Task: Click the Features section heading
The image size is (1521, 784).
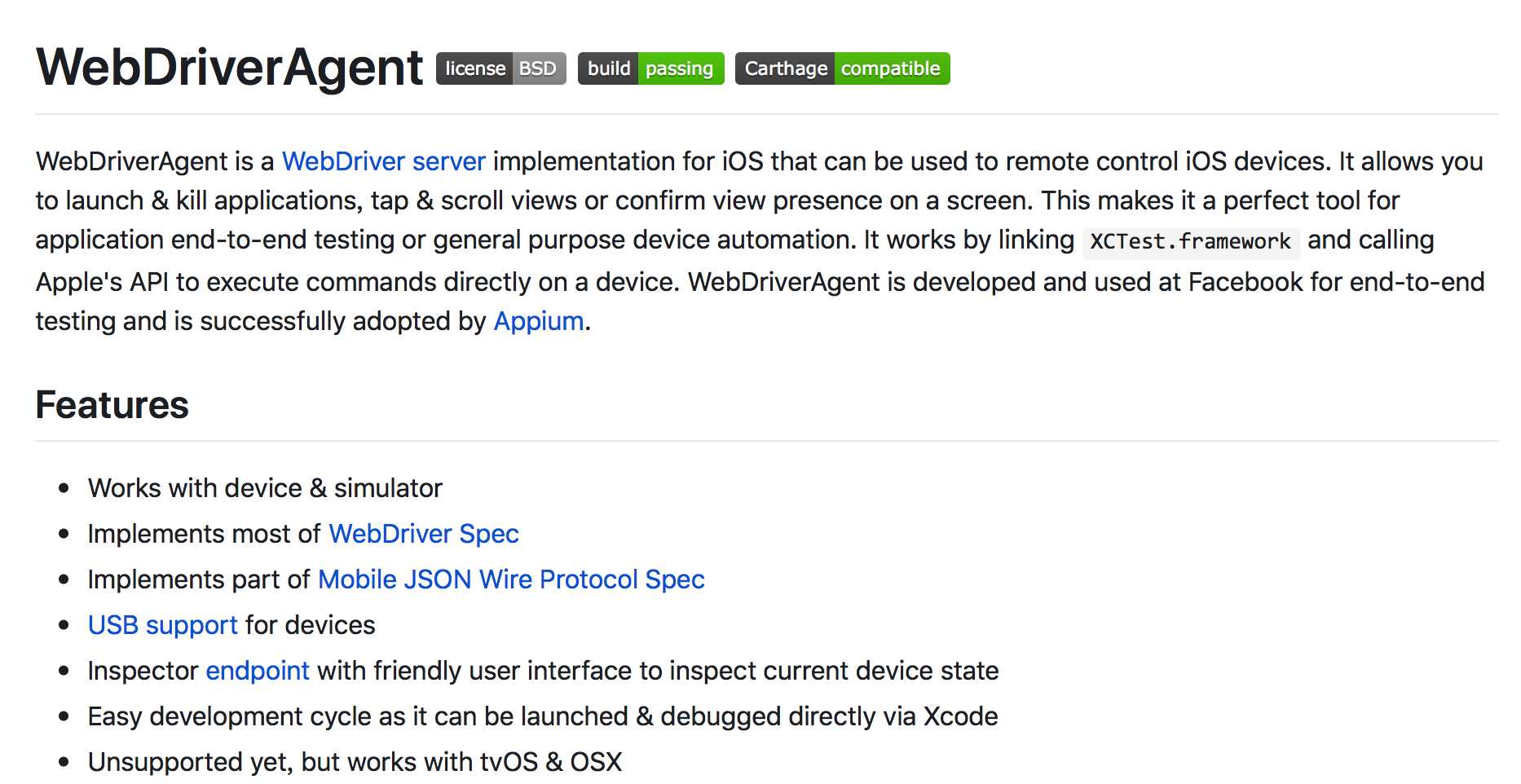Action: pyautogui.click(x=112, y=405)
